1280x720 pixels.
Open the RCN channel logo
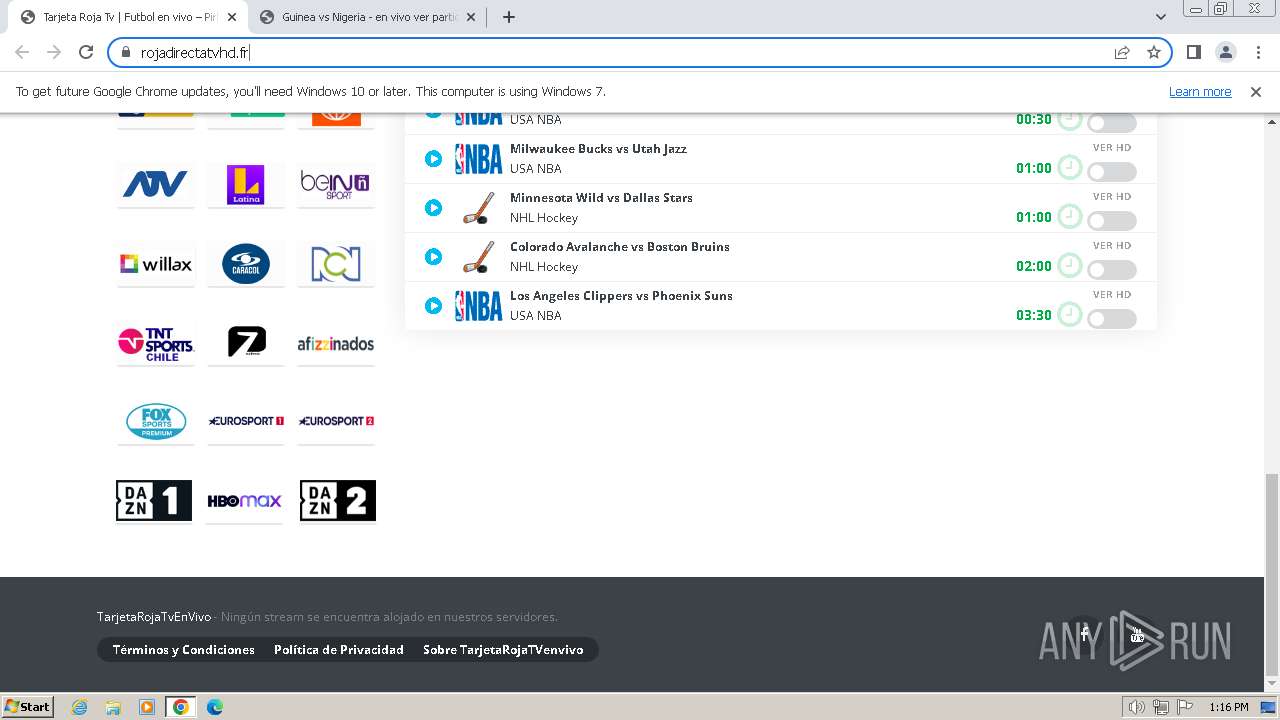pyautogui.click(x=336, y=264)
